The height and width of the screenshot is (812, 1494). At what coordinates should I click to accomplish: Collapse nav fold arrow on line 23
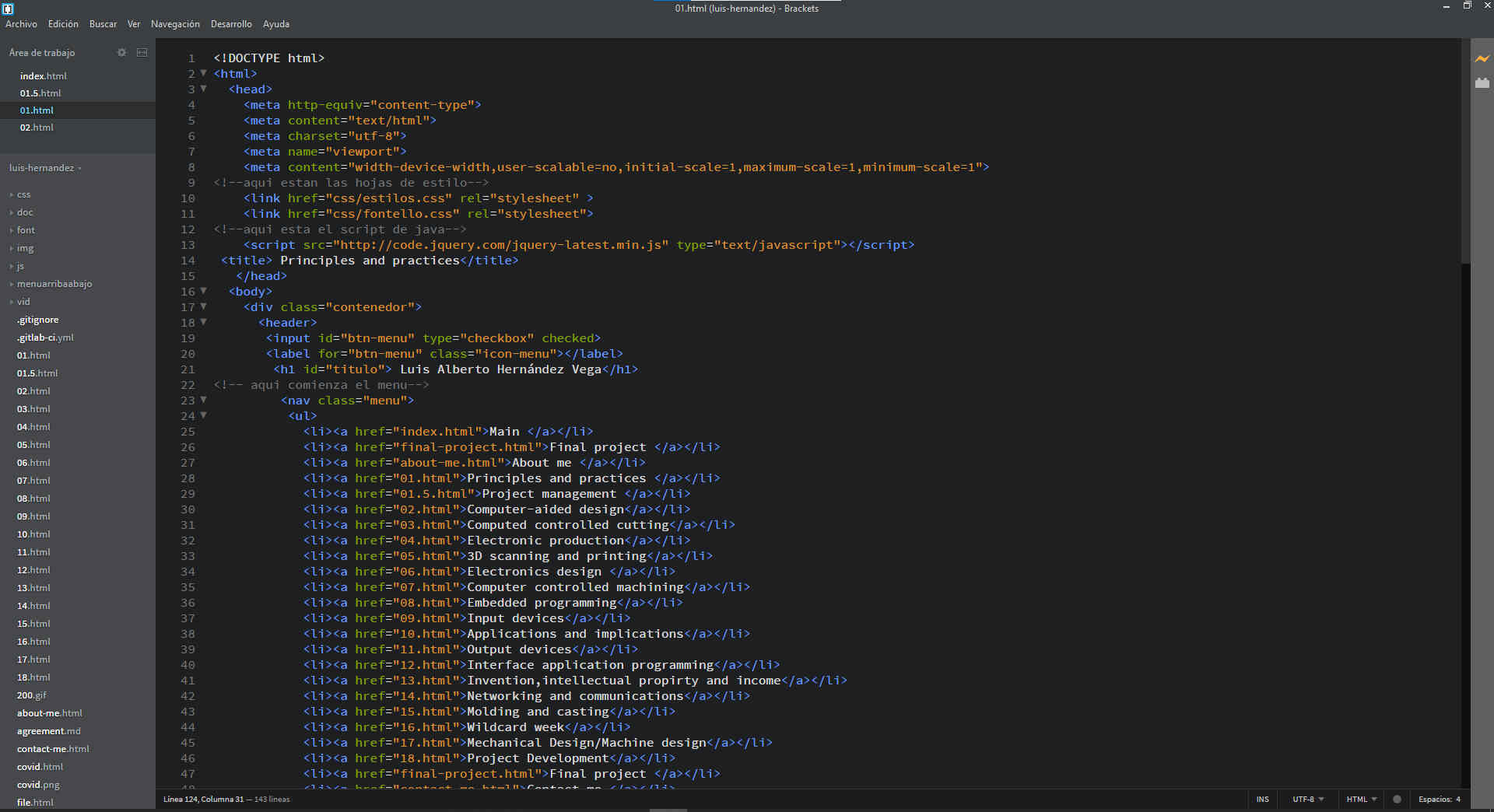pyautogui.click(x=204, y=400)
